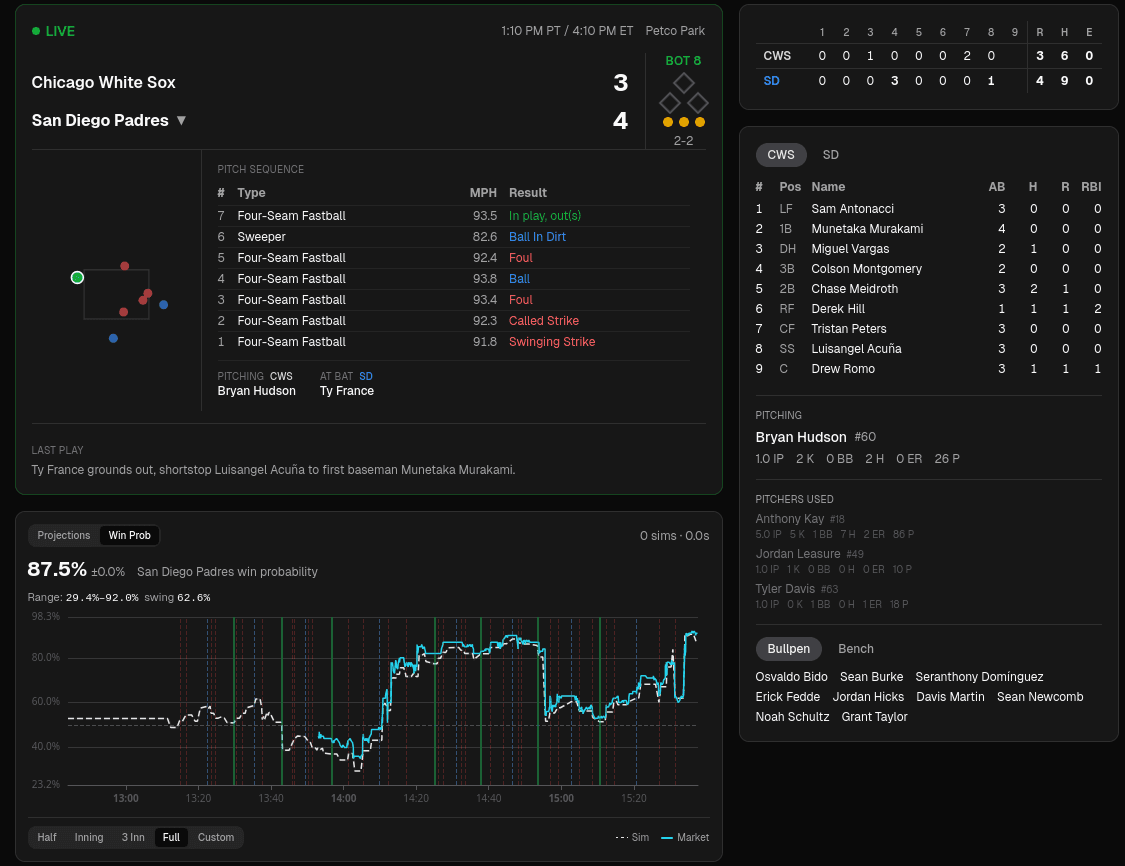Select bullpen pitcher Davis Martin
This screenshot has height=866, width=1125.
950,697
